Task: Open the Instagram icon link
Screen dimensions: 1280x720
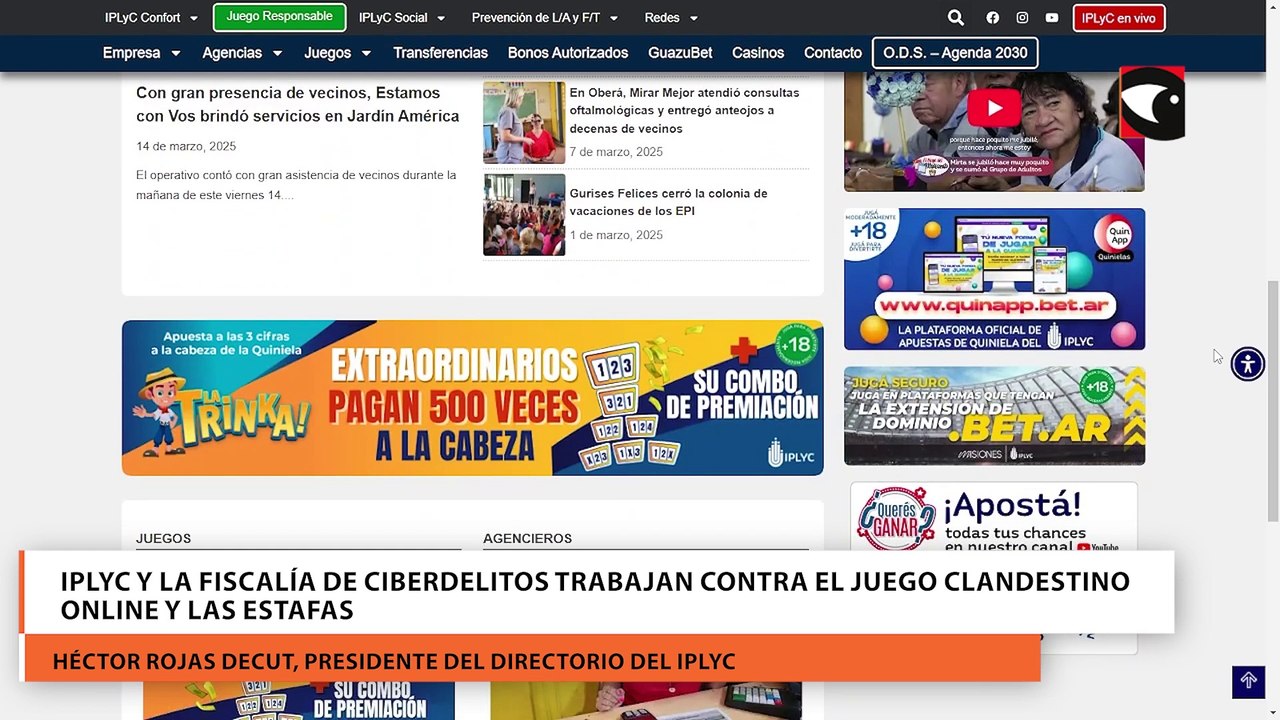Action: click(1022, 18)
